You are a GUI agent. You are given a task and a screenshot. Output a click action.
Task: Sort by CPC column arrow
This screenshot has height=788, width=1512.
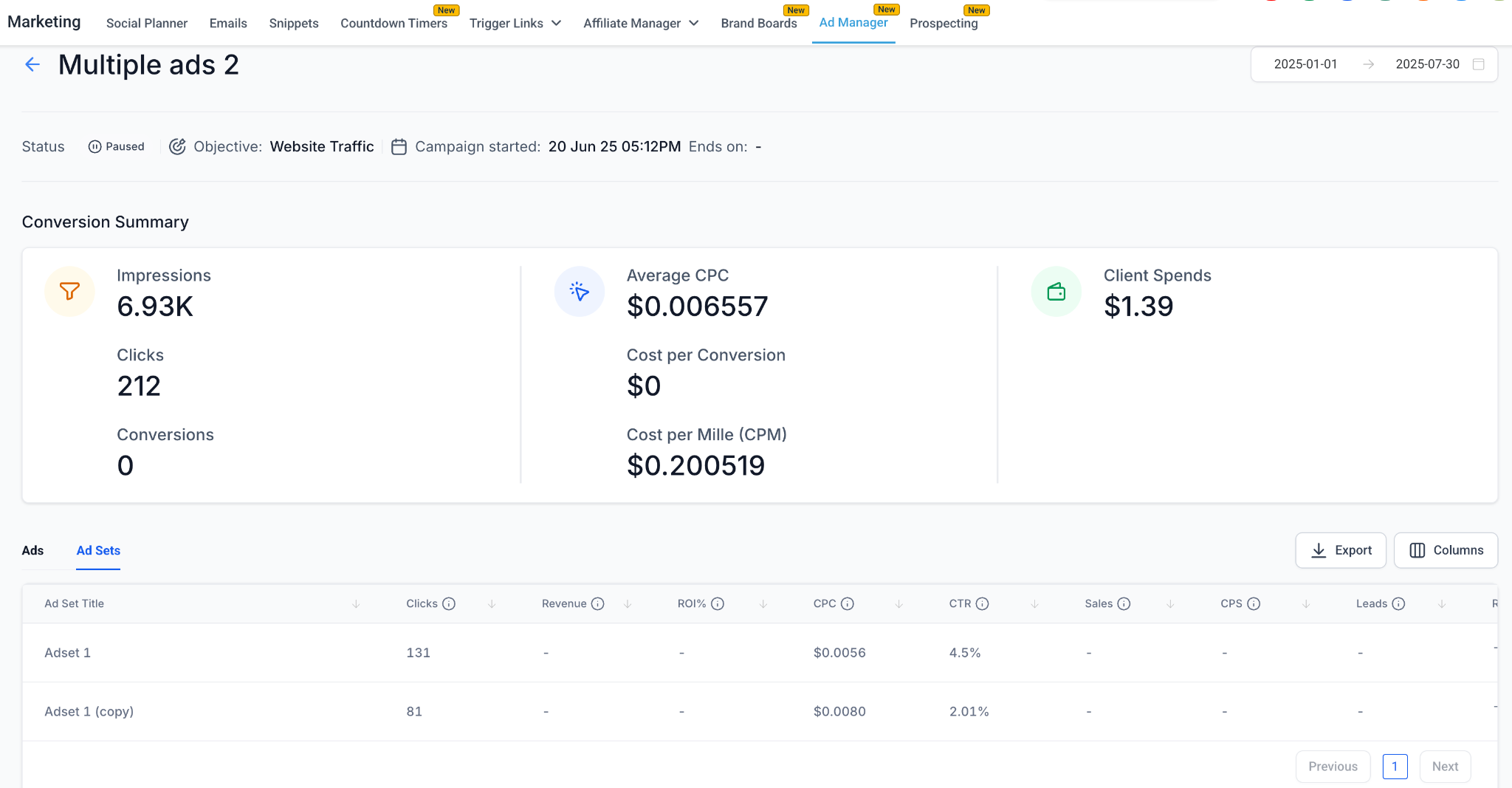point(899,604)
